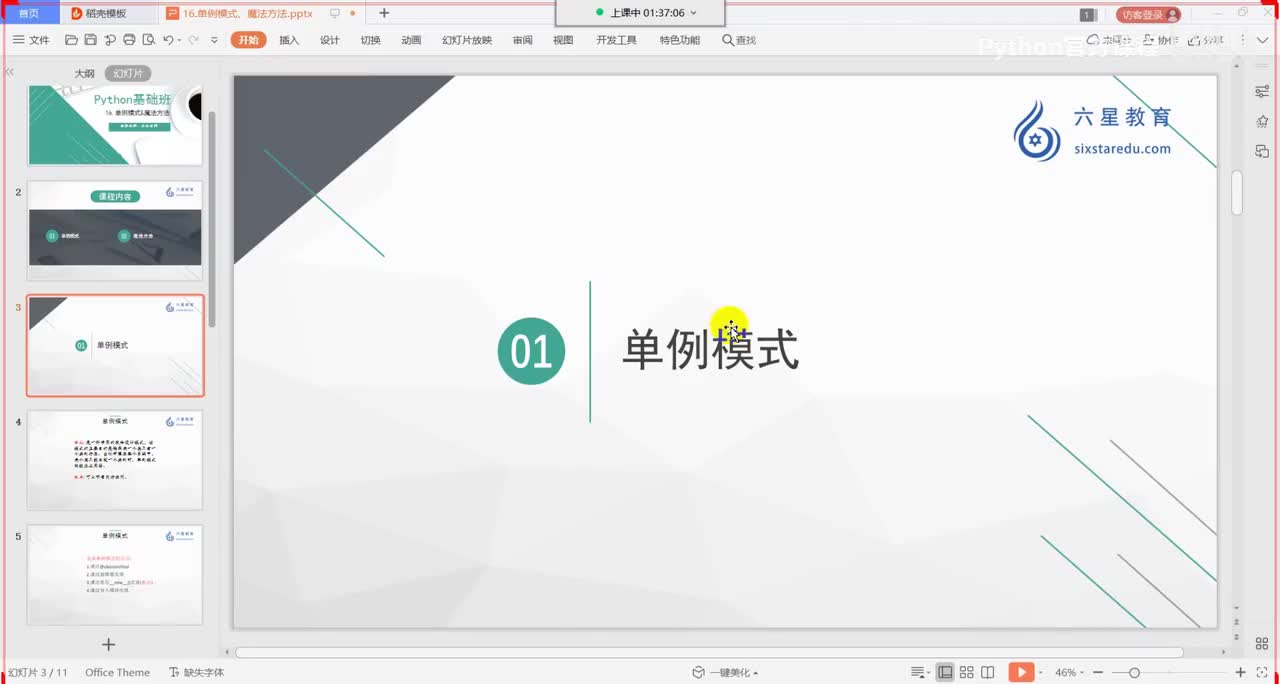Click the redo arrow icon
Viewport: 1280px width, 684px height.
tap(193, 40)
